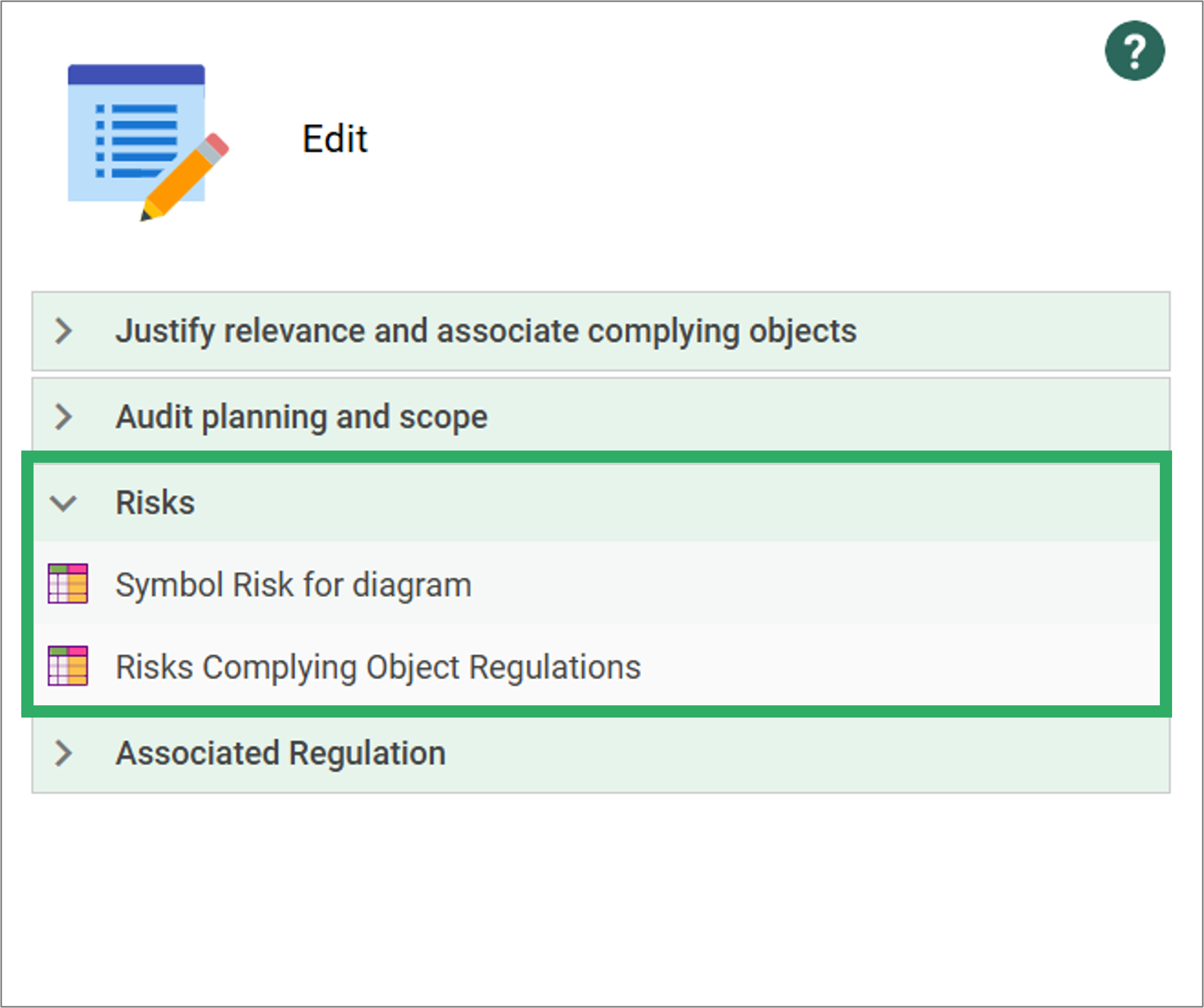Click the table icon beside Symbol Risk for diagram
Screen dimensions: 1204x1008
[69, 584]
